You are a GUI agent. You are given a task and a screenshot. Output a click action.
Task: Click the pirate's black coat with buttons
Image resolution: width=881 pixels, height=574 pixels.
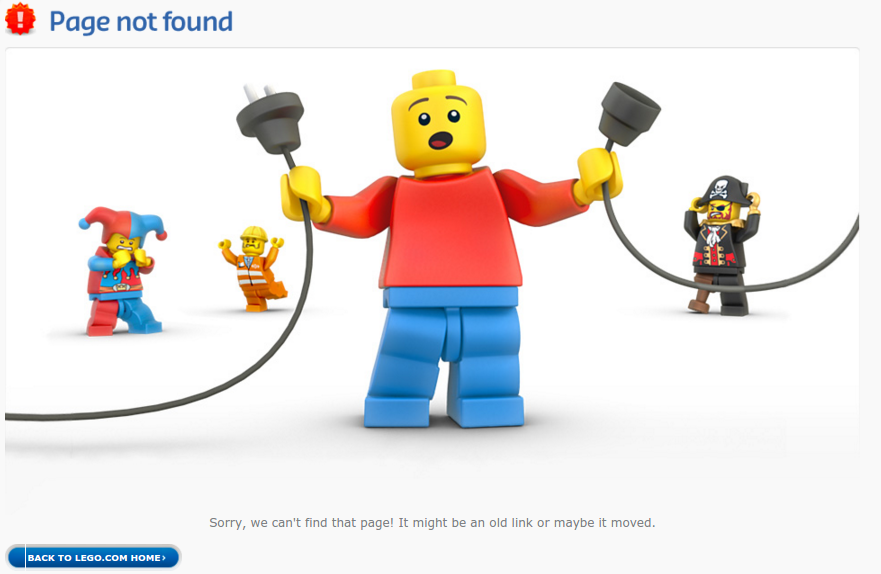pyautogui.click(x=716, y=247)
